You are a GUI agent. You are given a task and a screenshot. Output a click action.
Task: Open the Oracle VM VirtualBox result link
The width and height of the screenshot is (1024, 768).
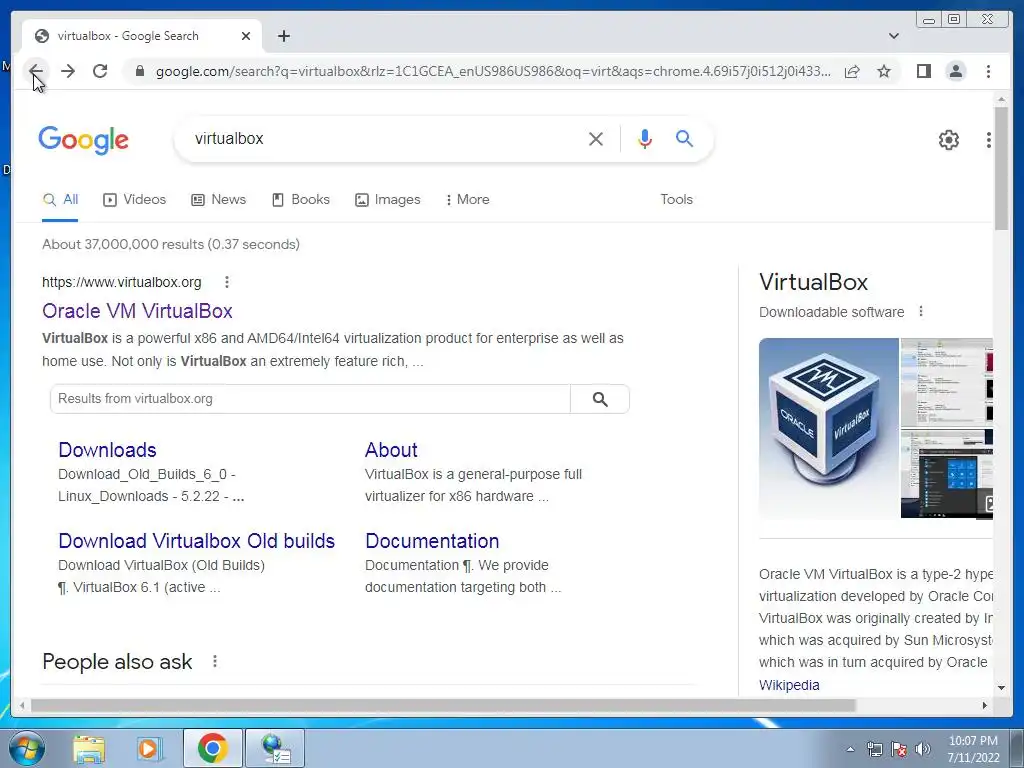pyautogui.click(x=137, y=311)
